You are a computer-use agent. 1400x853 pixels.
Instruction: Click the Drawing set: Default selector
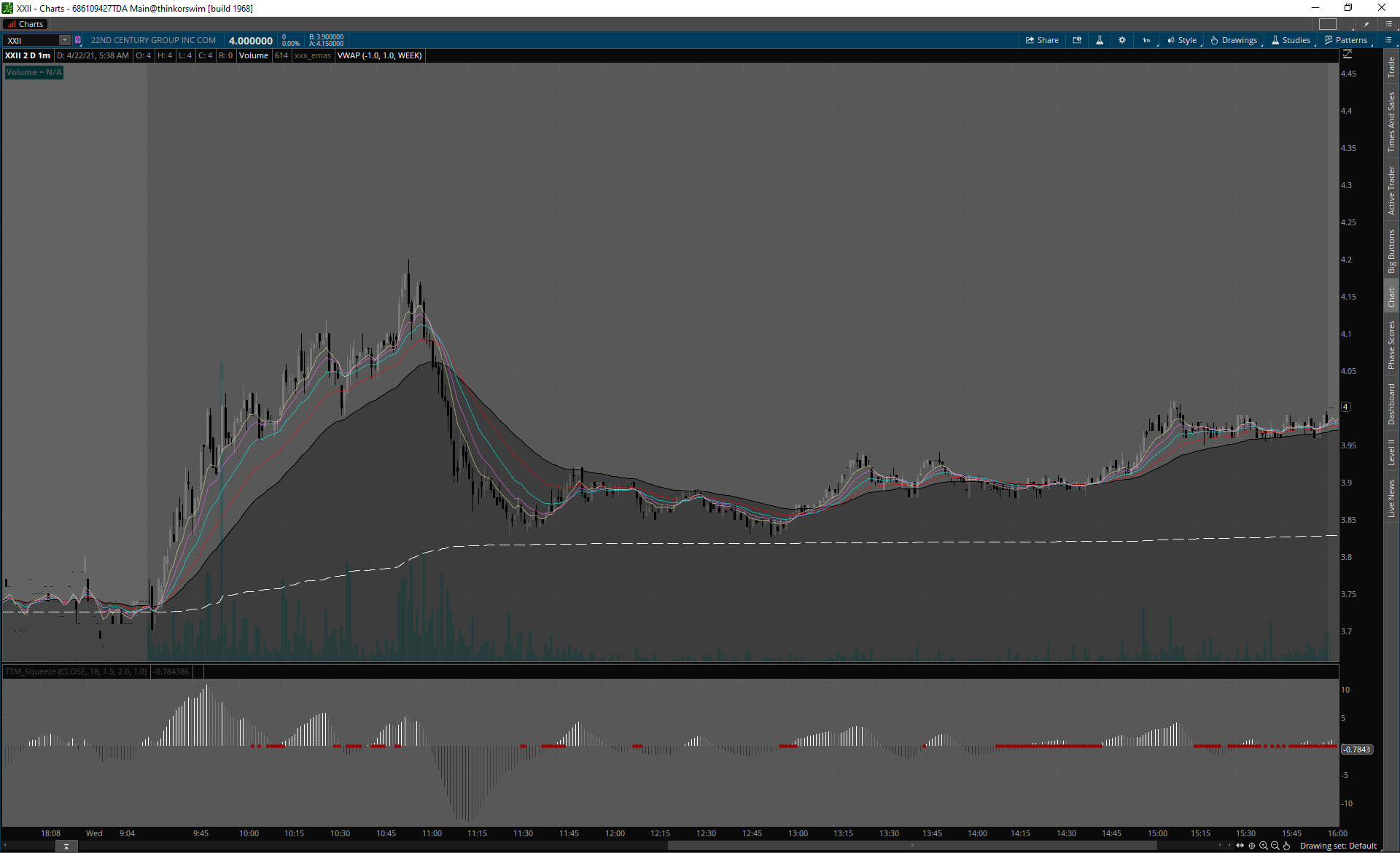[1337, 846]
